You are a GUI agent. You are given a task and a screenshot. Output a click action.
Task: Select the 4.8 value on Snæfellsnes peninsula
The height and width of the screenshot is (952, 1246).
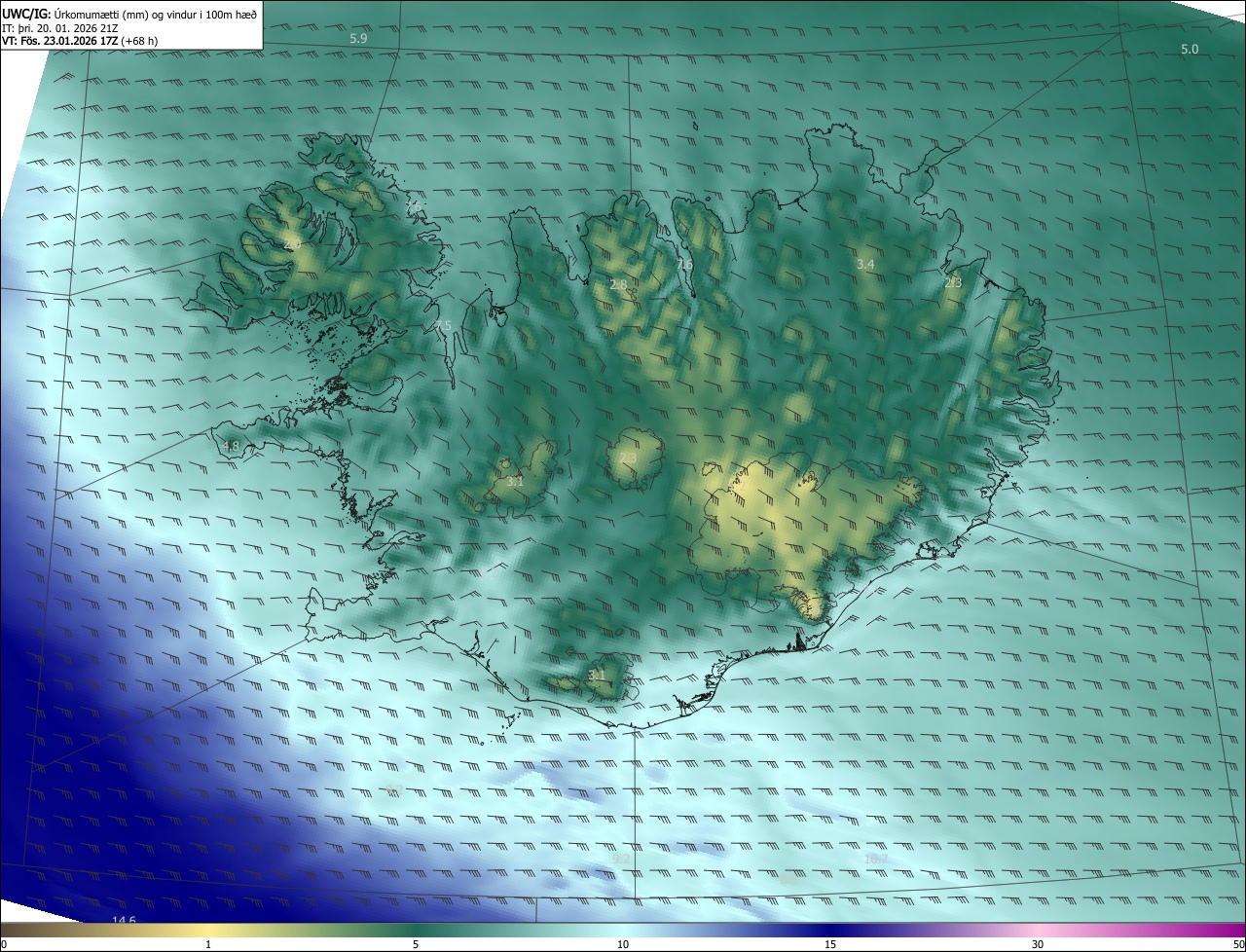coord(231,447)
